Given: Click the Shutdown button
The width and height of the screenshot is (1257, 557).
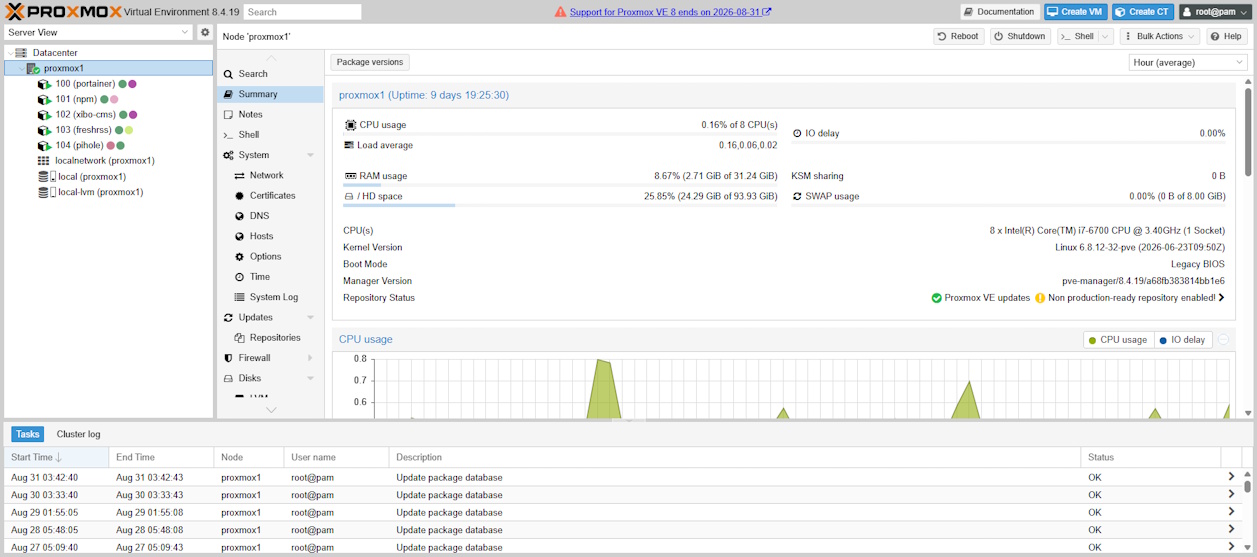Looking at the screenshot, I should [1020, 36].
